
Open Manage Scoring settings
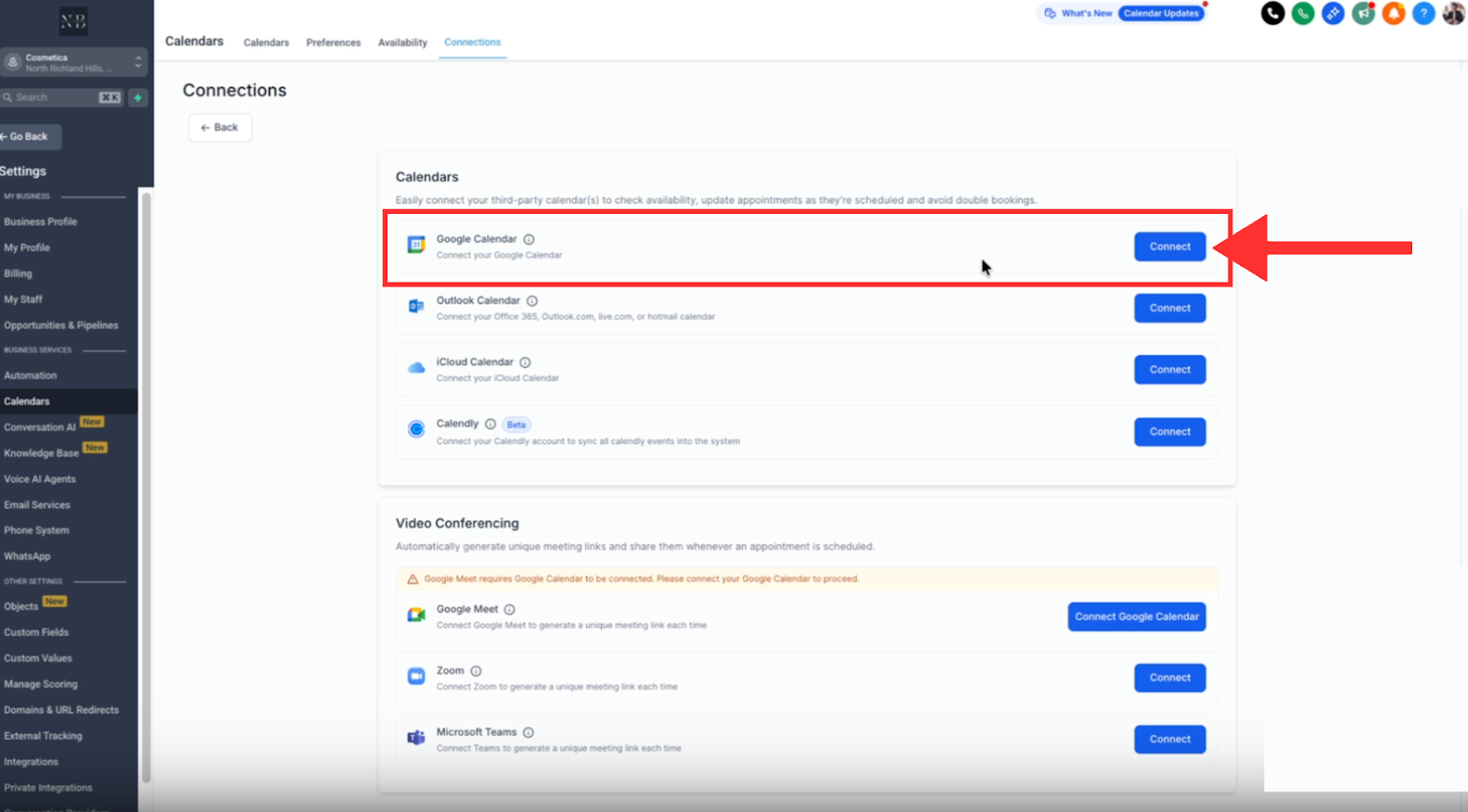tap(40, 684)
